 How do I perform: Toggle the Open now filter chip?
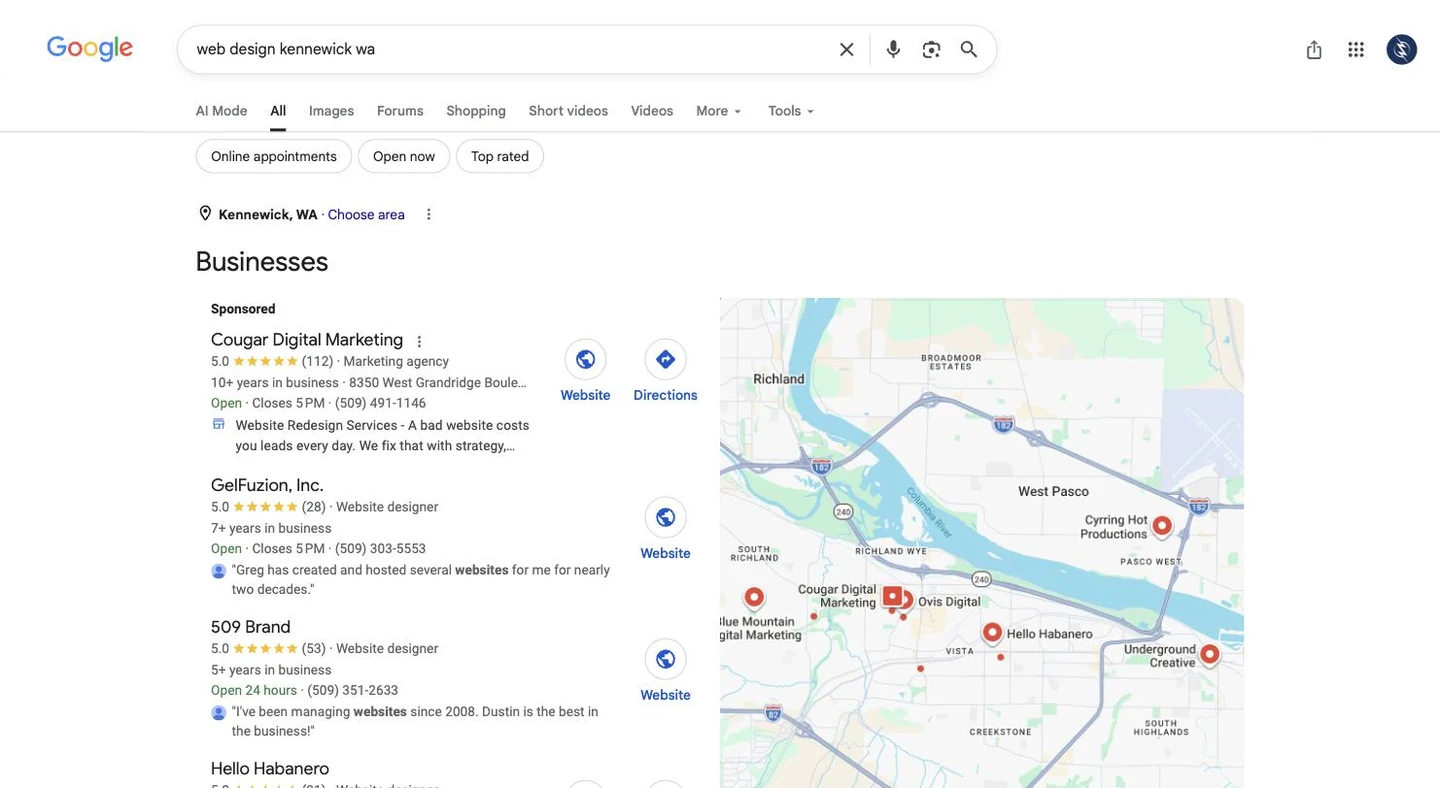pyautogui.click(x=404, y=156)
